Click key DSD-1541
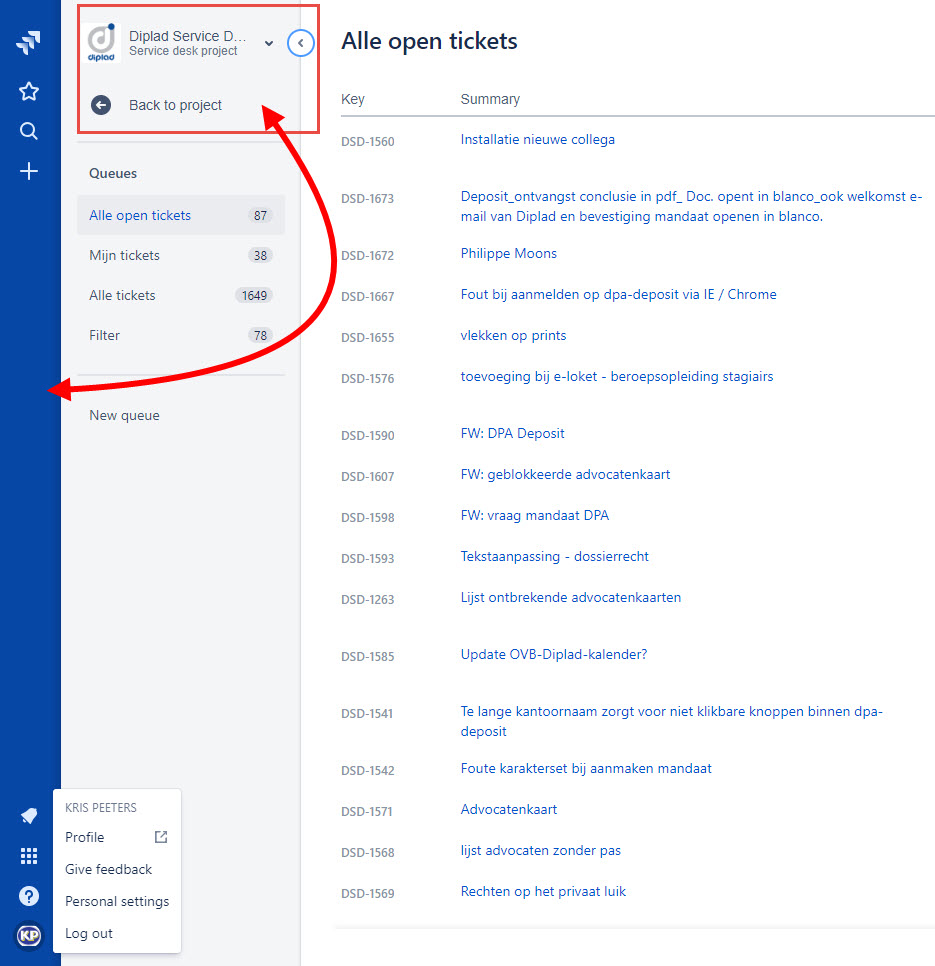Screen dimensions: 935x966 [367, 713]
